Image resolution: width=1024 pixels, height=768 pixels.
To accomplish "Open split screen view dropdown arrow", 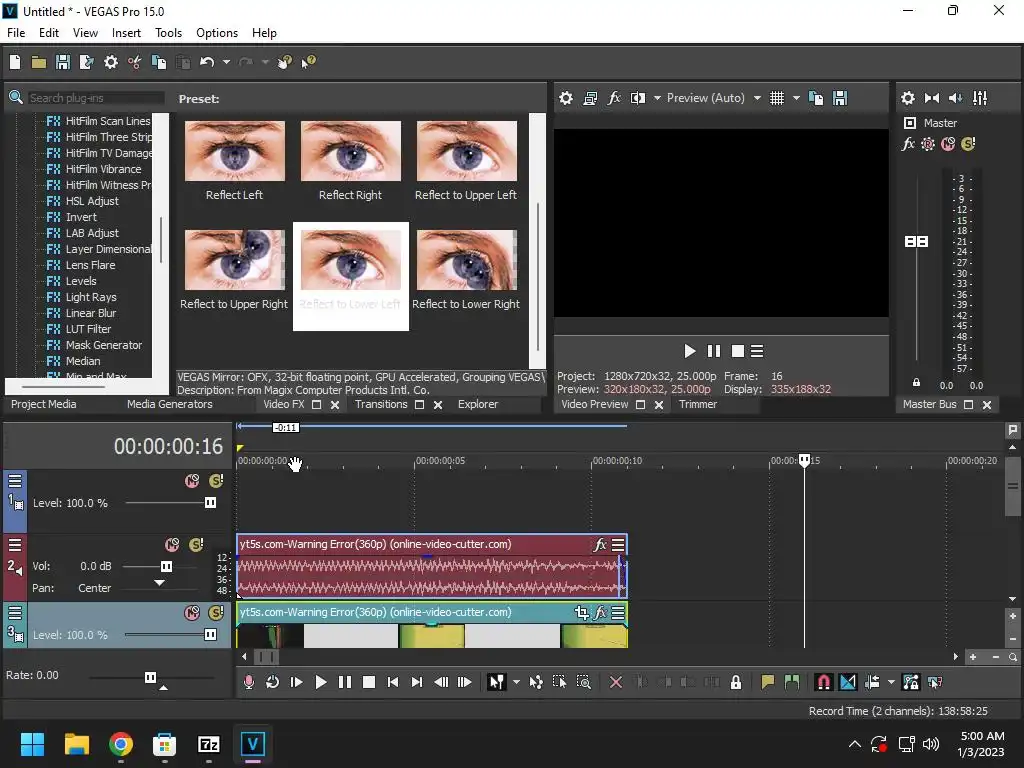I will click(x=657, y=98).
